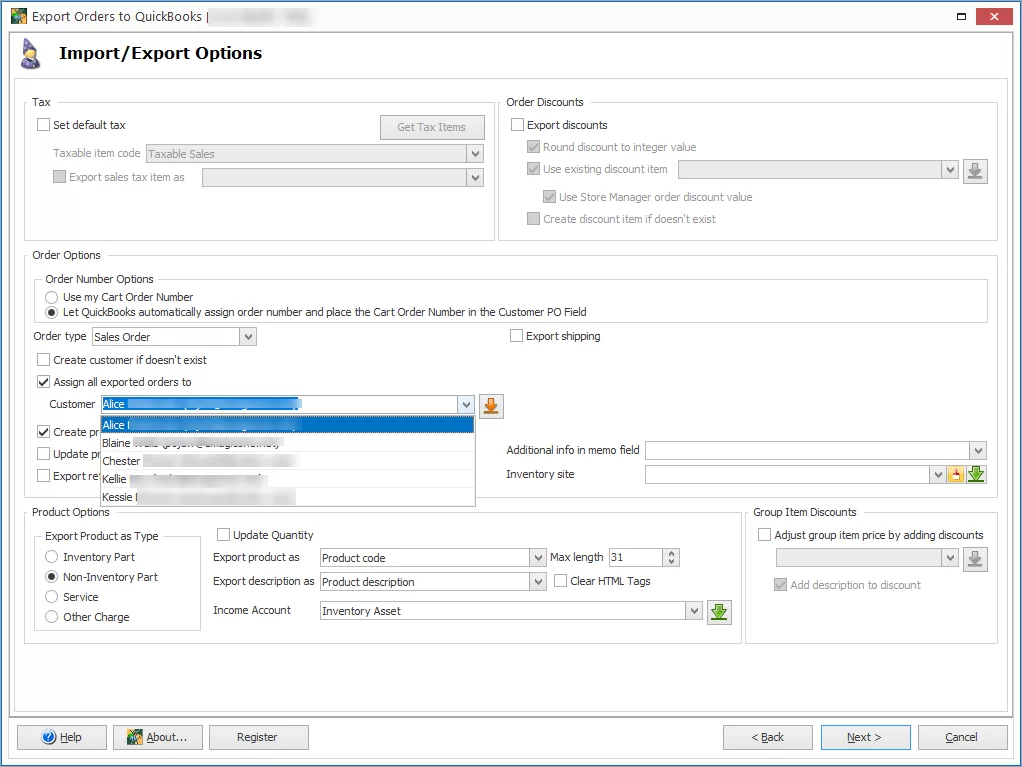The width and height of the screenshot is (1022, 767).
Task: Click the Get Tax Items button
Action: [x=431, y=127]
